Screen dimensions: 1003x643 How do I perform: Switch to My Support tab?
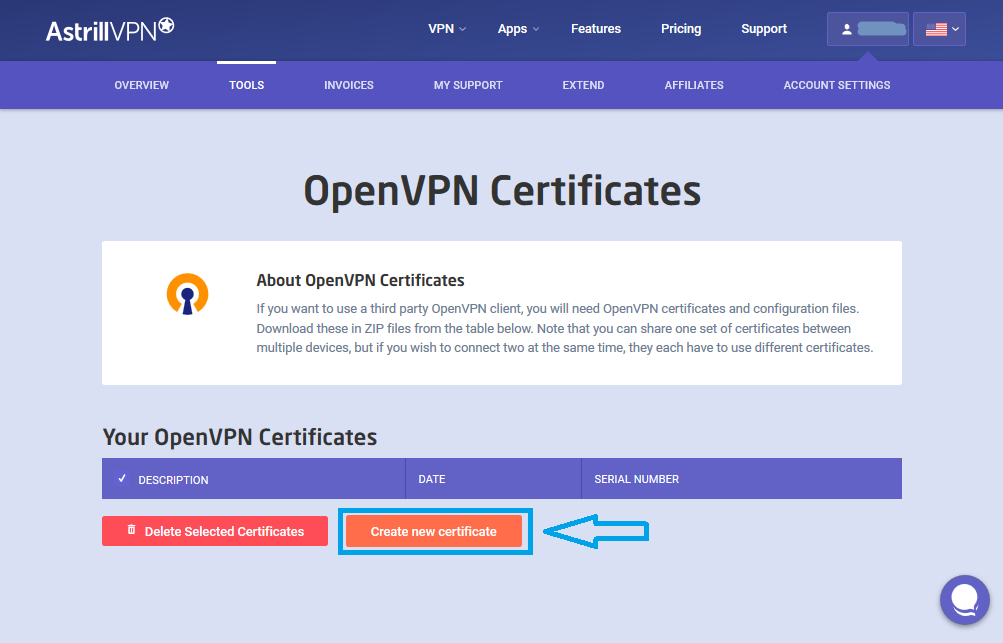(468, 85)
